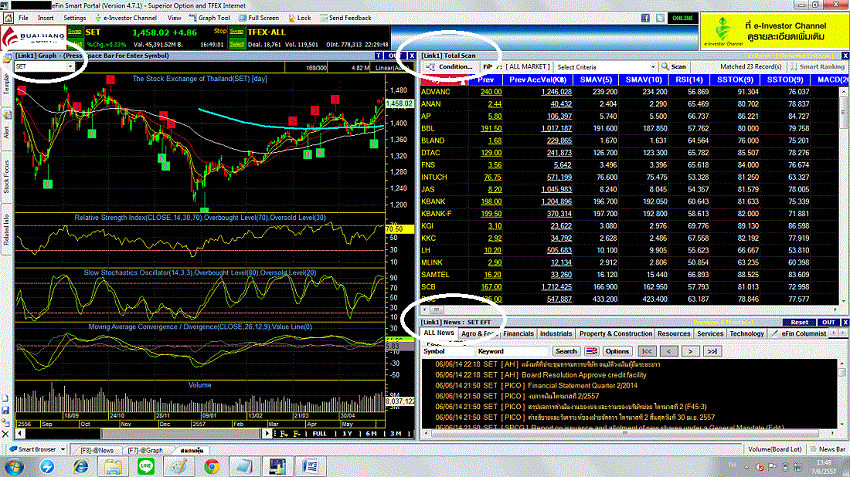The image size is (850, 477).
Task: Click the Reset button in News panel
Action: pyautogui.click(x=799, y=323)
